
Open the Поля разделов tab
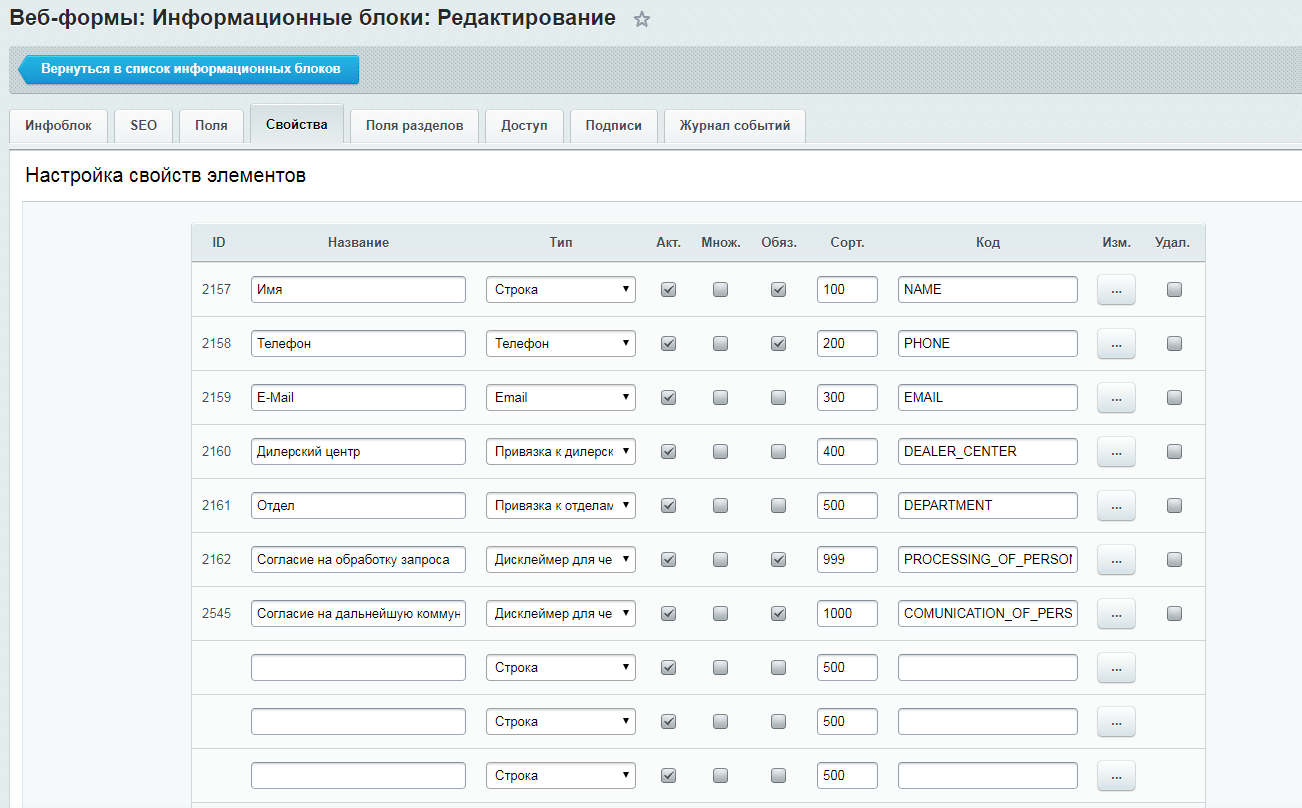pos(414,126)
